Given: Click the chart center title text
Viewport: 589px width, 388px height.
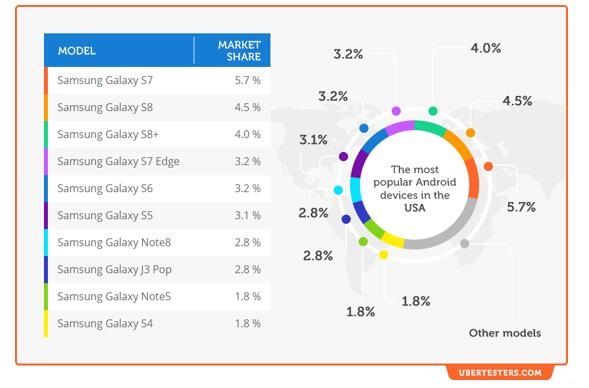Looking at the screenshot, I should click(x=415, y=189).
